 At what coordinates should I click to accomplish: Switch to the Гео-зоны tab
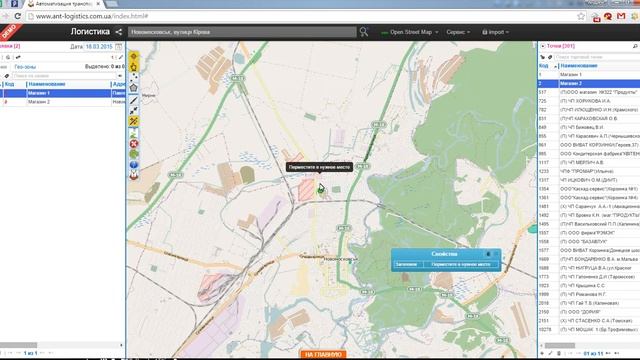pyautogui.click(x=25, y=67)
